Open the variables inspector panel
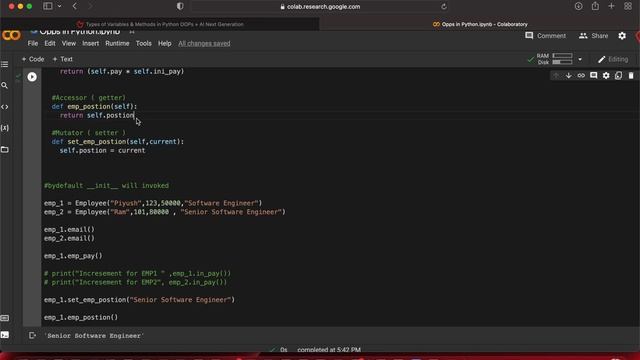640x360 pixels. [x=5, y=128]
